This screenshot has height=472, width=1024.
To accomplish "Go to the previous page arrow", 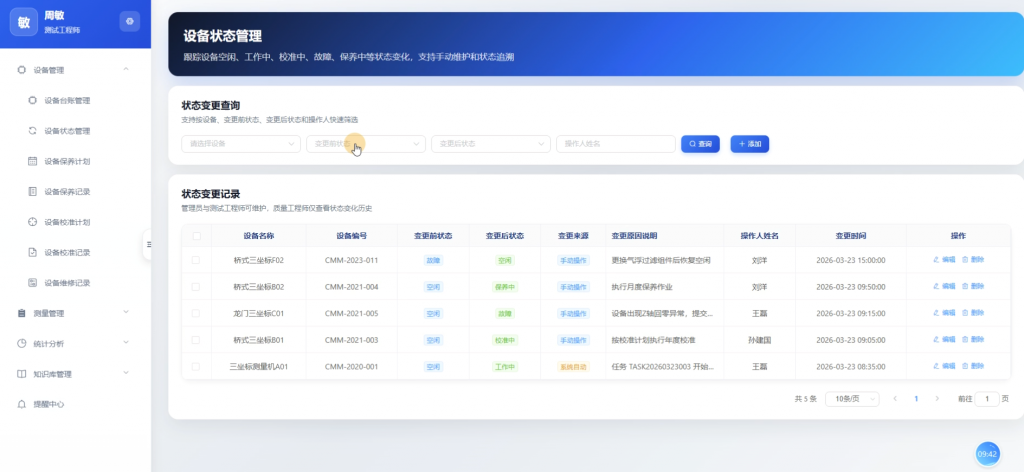I will [x=895, y=398].
